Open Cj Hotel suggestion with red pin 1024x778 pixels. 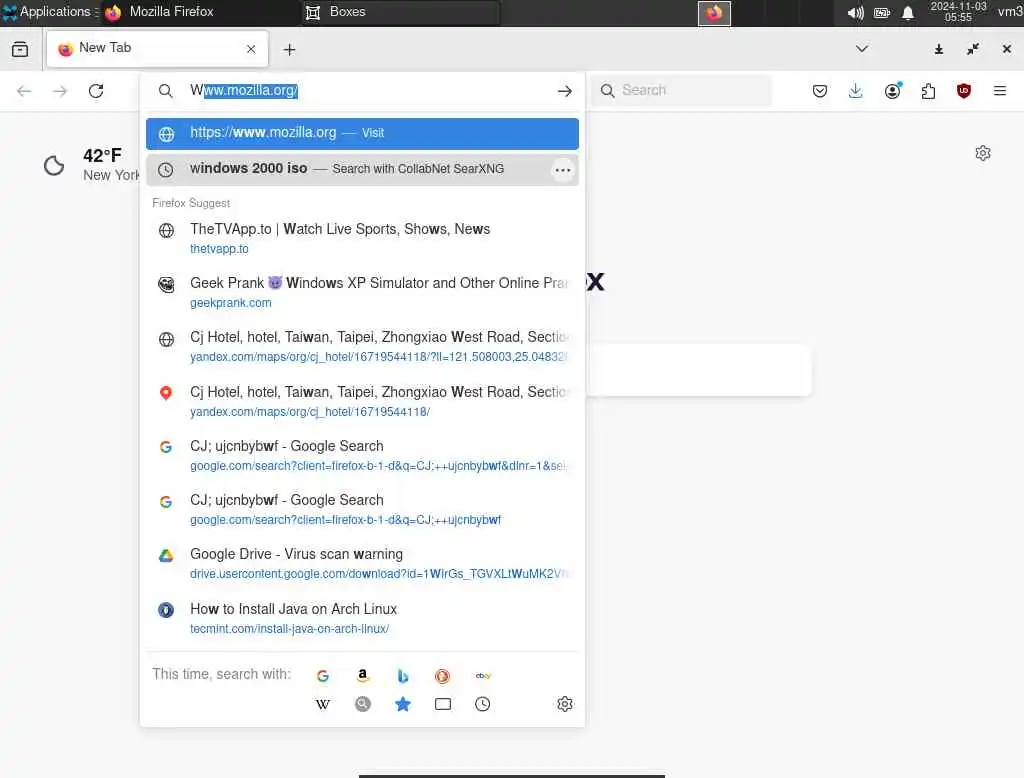[x=362, y=401]
